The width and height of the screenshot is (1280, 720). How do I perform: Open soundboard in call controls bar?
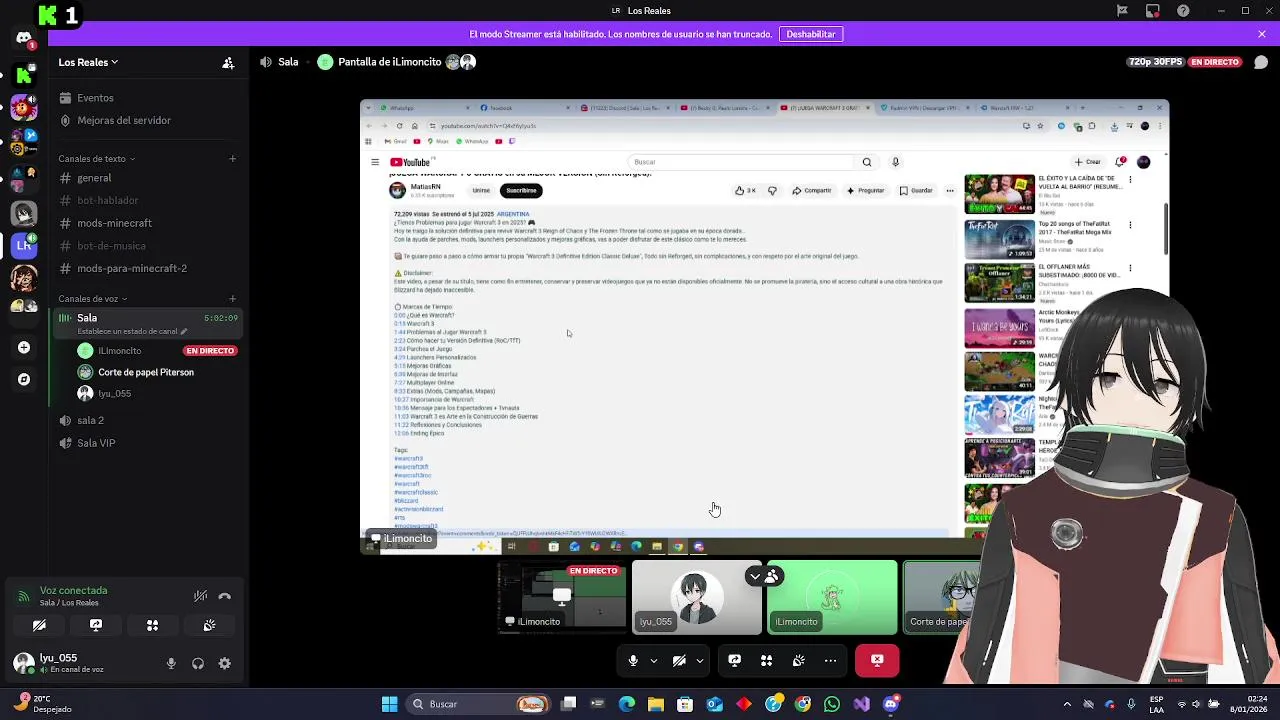tap(799, 660)
